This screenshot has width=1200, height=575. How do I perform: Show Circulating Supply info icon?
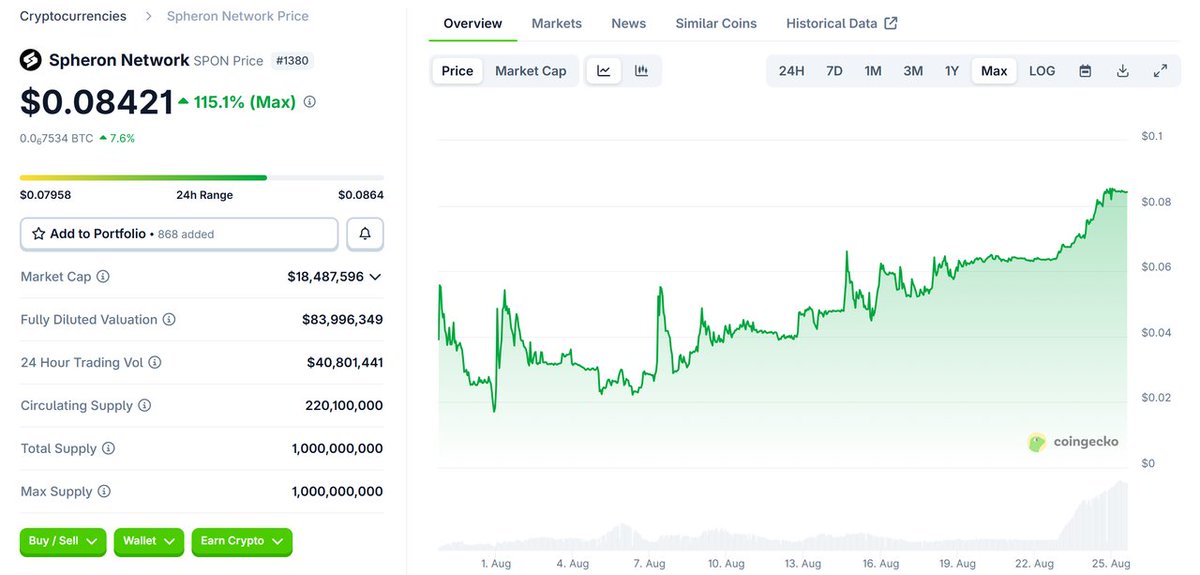[145, 406]
